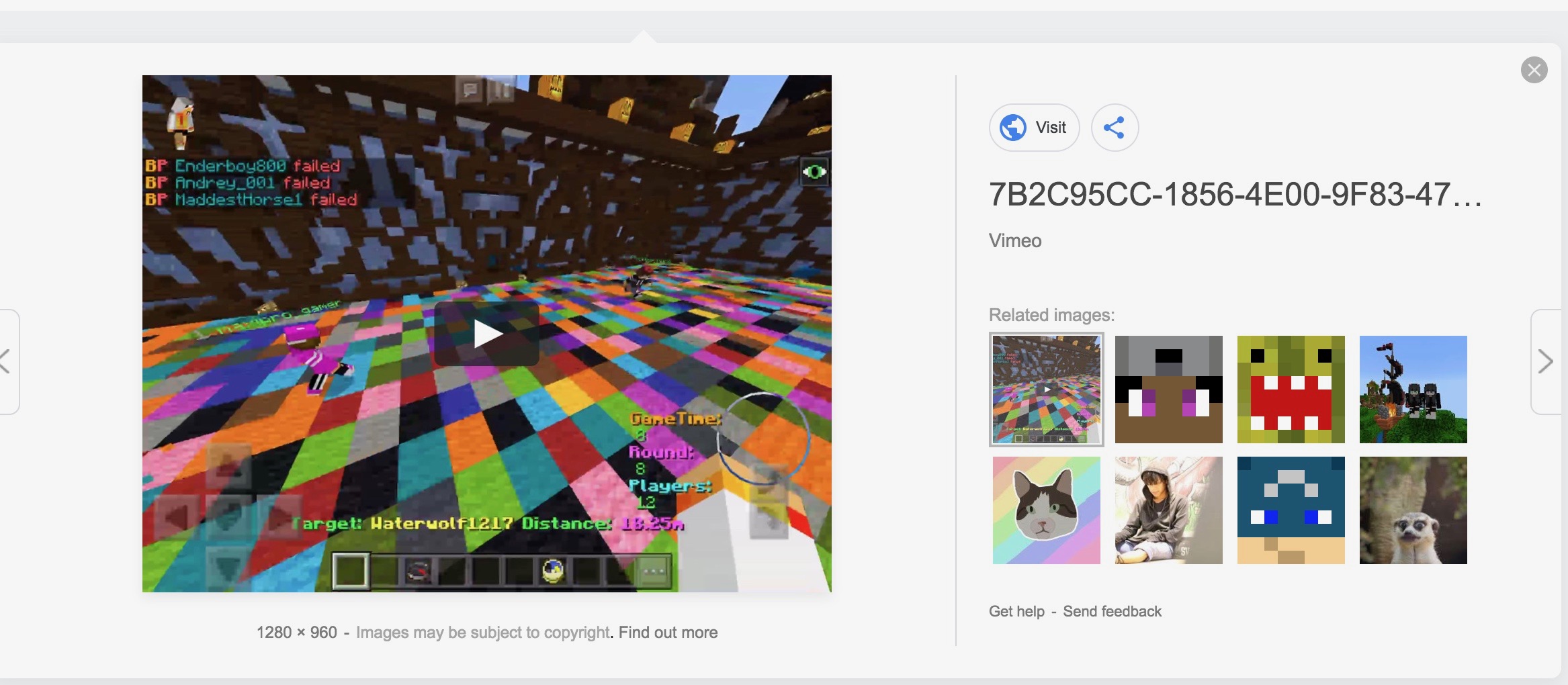Image resolution: width=1568 pixels, height=685 pixels.
Task: Open the Find out more copyright link
Action: click(x=668, y=633)
